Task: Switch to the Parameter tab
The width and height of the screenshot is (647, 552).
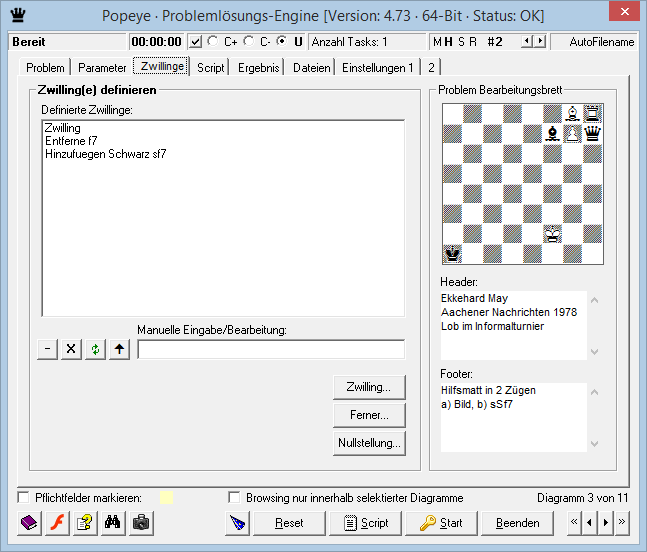Action: pos(102,68)
